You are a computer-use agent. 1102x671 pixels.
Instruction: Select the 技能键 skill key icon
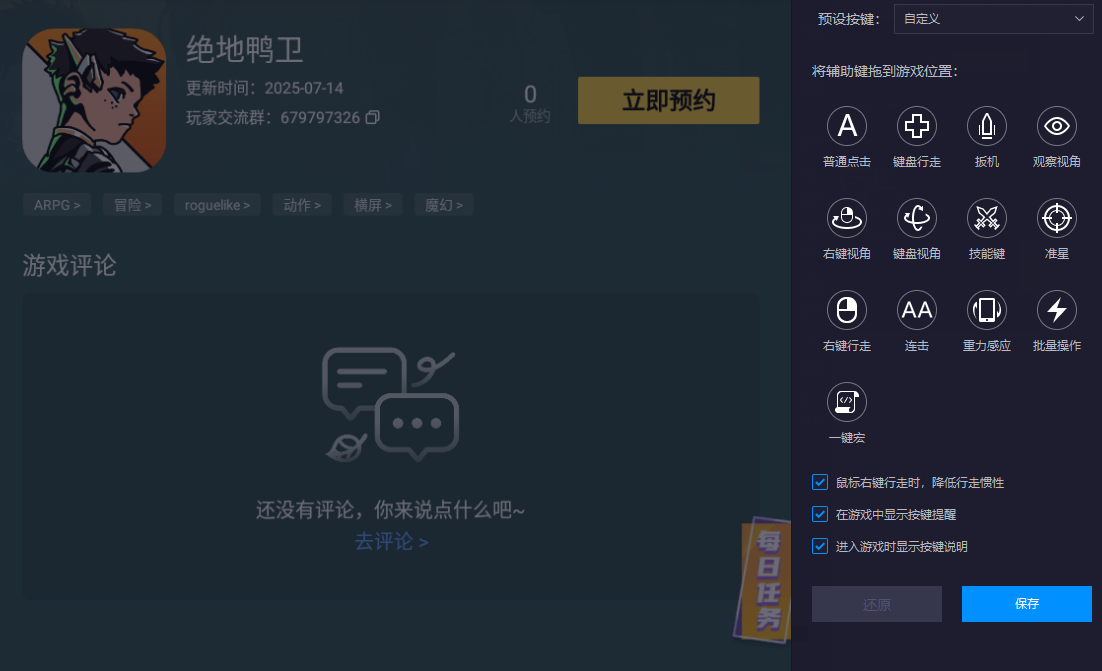(986, 220)
